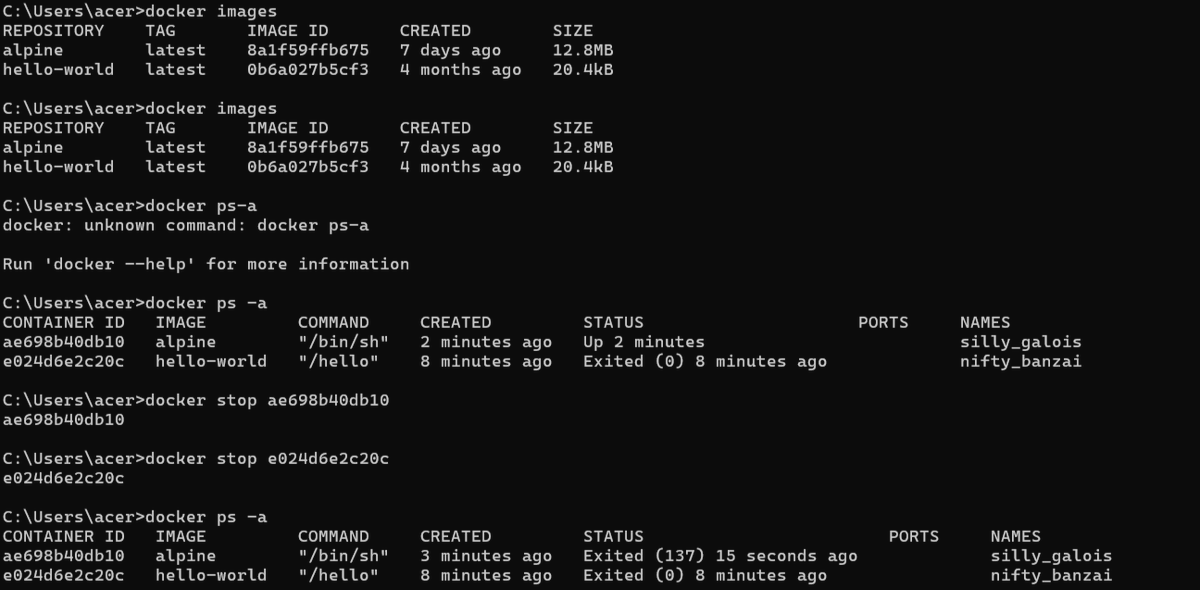This screenshot has height=590, width=1200.
Task: Select the 'docker: unknown command: docker ps-a' error
Action: 186,226
